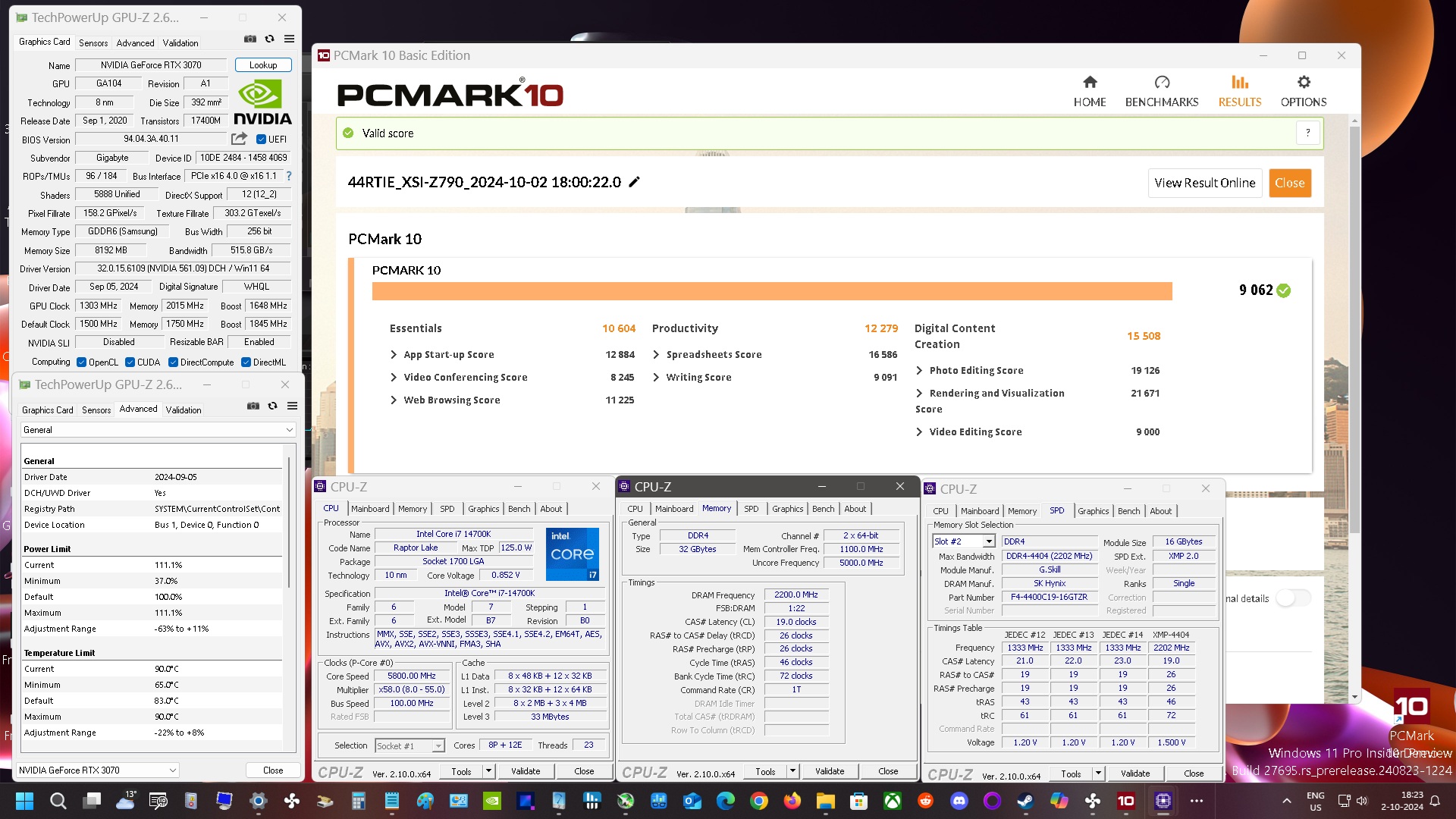Click Close in GPU-Z Advanced window
This screenshot has width=1456, height=819.
273,770
